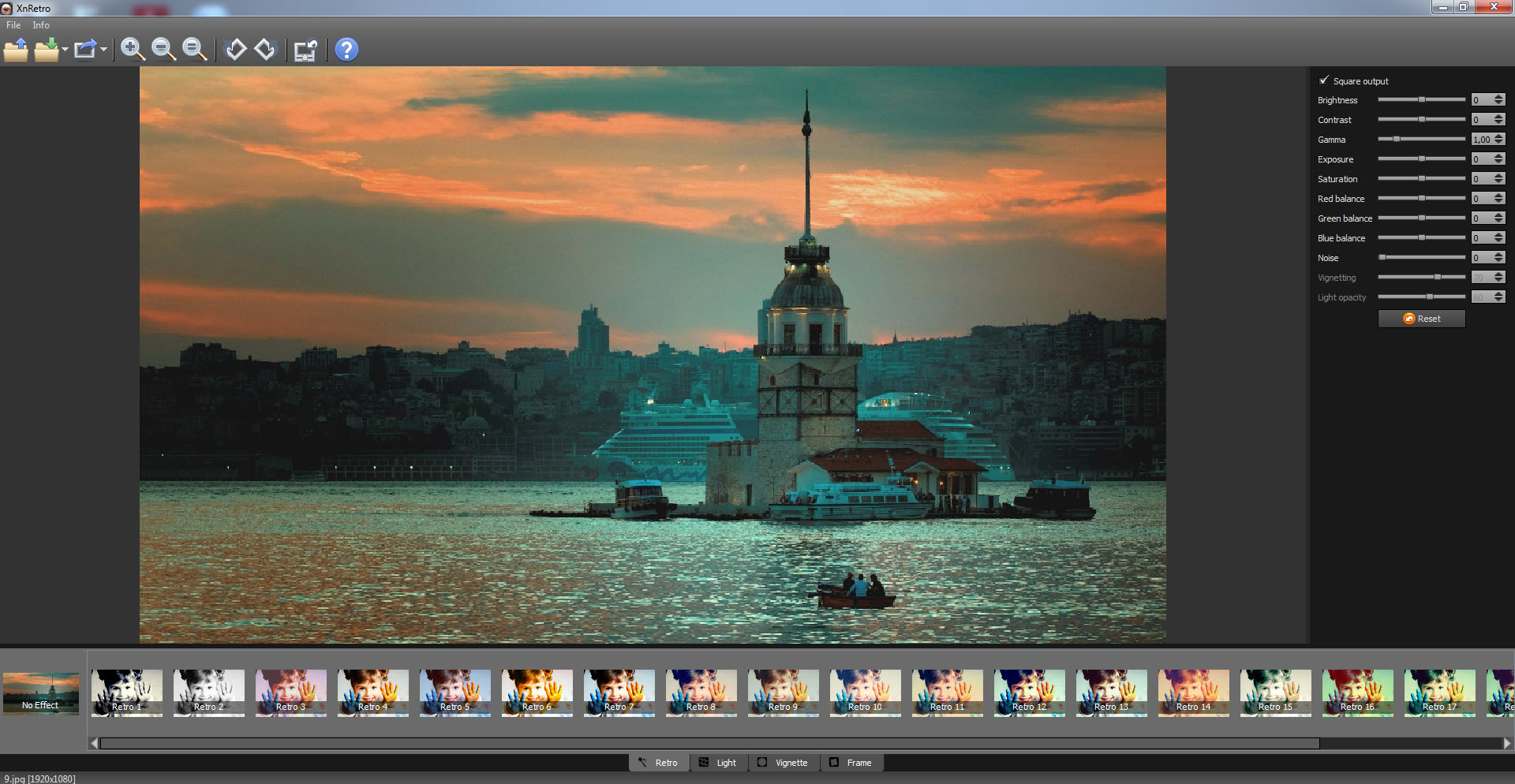Zoom in using the plus magnifier
The width and height of the screenshot is (1515, 784).
point(133,50)
